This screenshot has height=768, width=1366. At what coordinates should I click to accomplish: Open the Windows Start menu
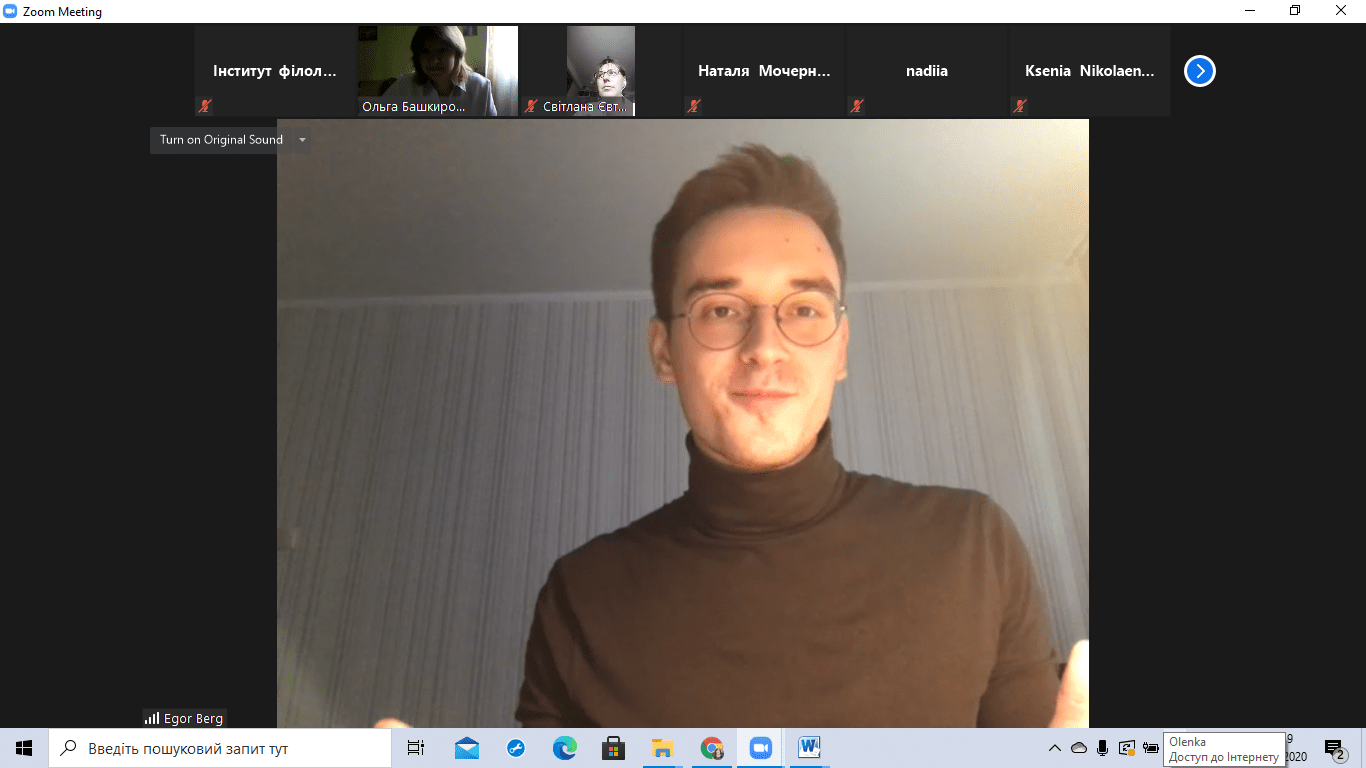click(x=24, y=747)
